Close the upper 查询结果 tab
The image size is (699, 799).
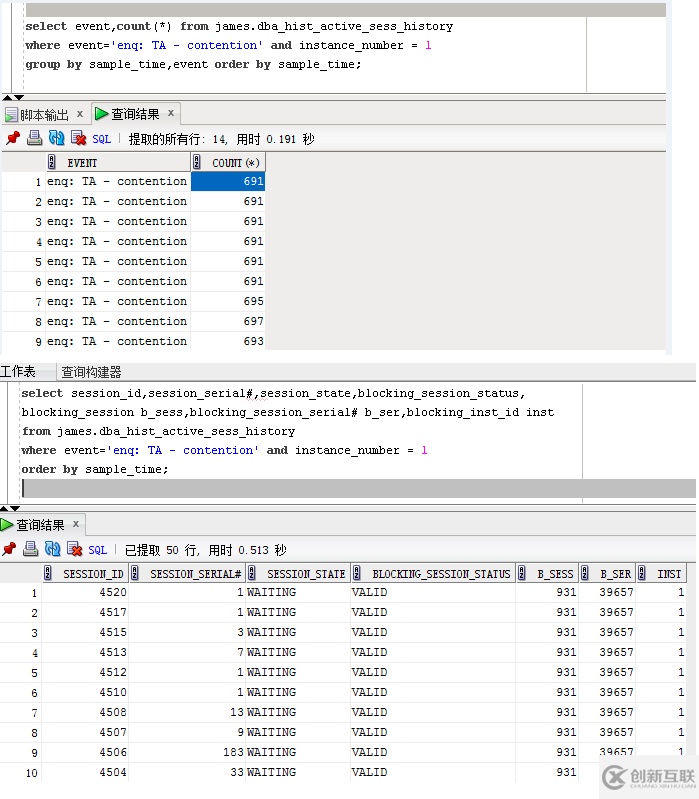tap(171, 114)
